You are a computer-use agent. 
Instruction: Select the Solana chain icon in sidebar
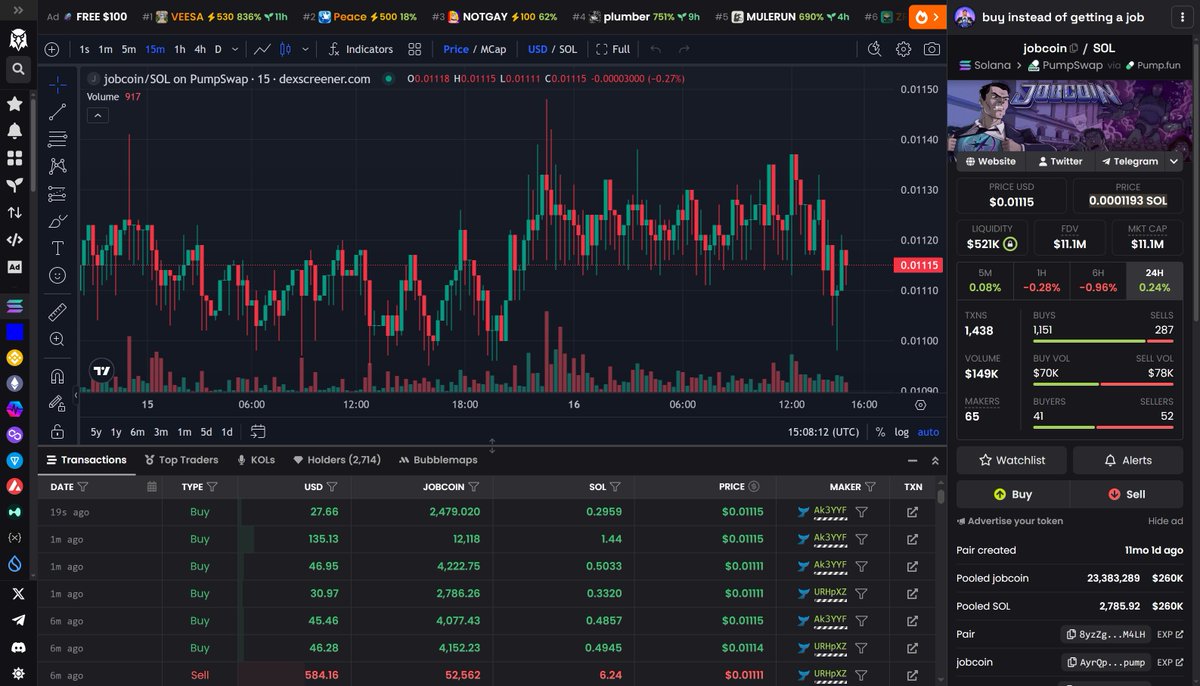(x=15, y=306)
